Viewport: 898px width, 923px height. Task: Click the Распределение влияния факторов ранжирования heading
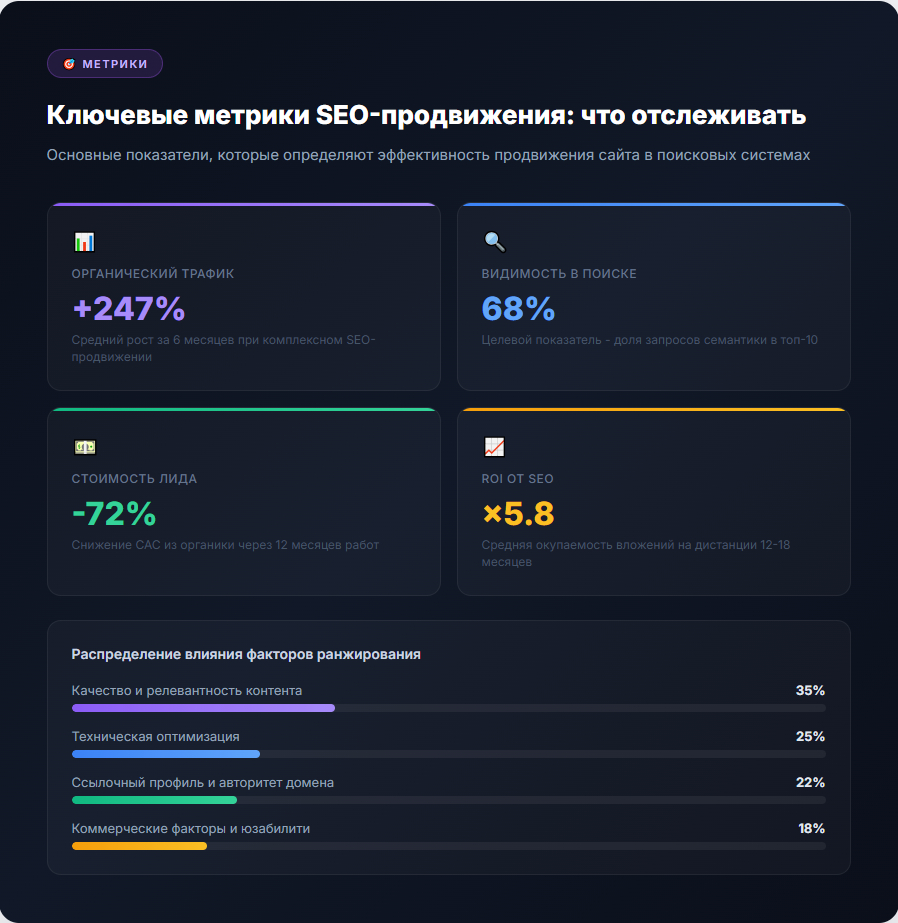246,654
